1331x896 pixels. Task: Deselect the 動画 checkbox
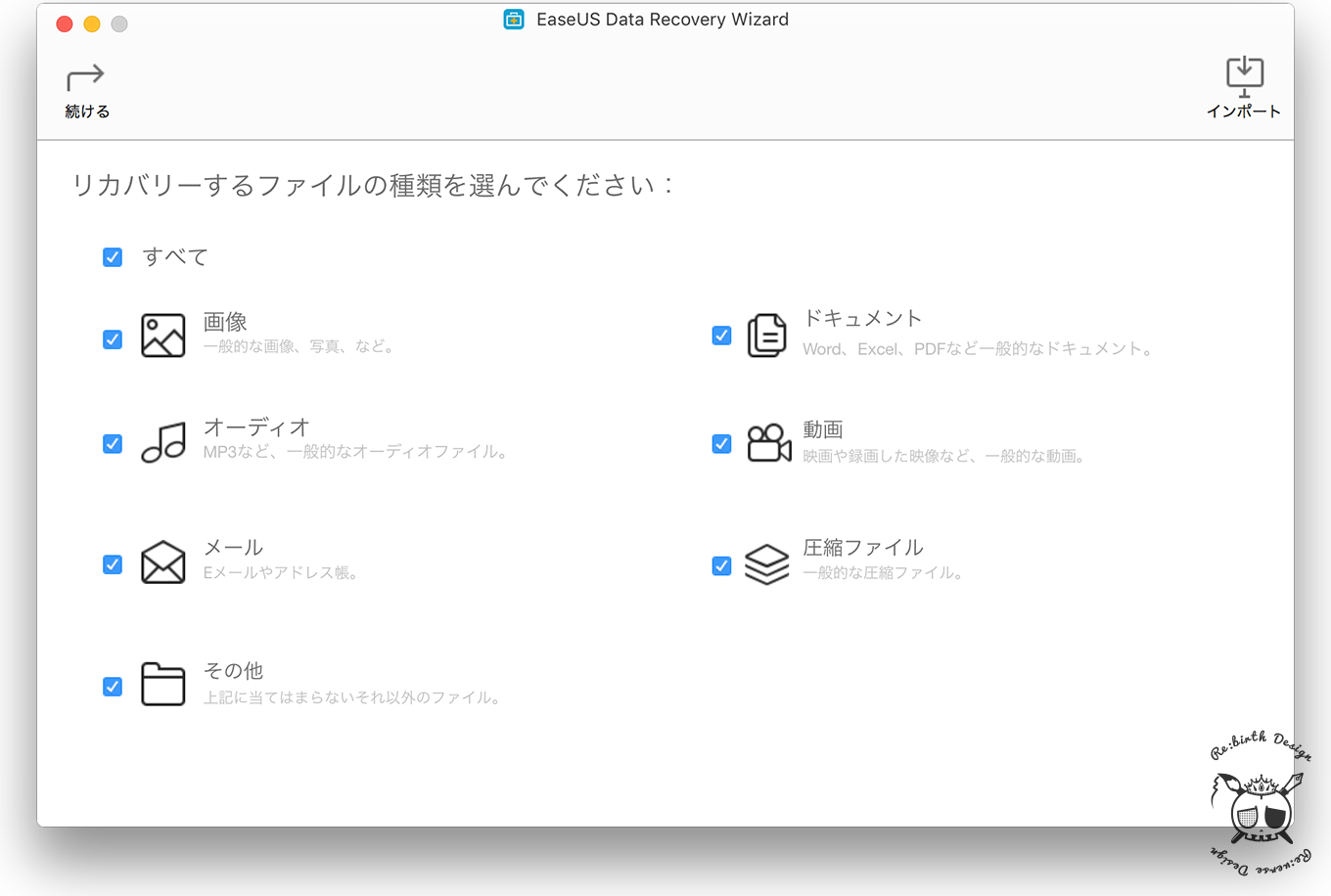pyautogui.click(x=721, y=444)
